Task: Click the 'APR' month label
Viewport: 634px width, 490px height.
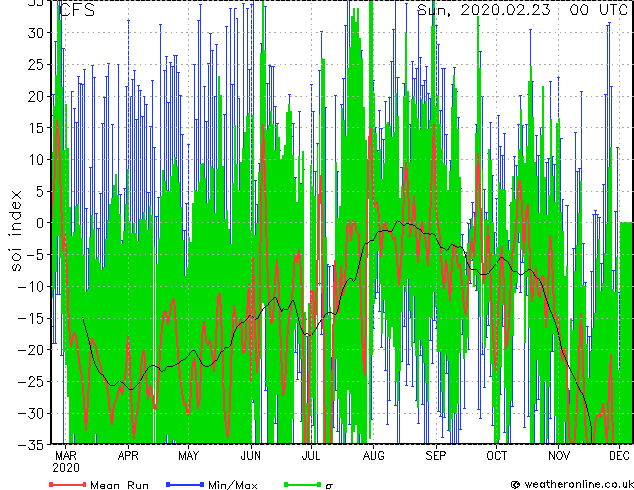Action: click(128, 456)
